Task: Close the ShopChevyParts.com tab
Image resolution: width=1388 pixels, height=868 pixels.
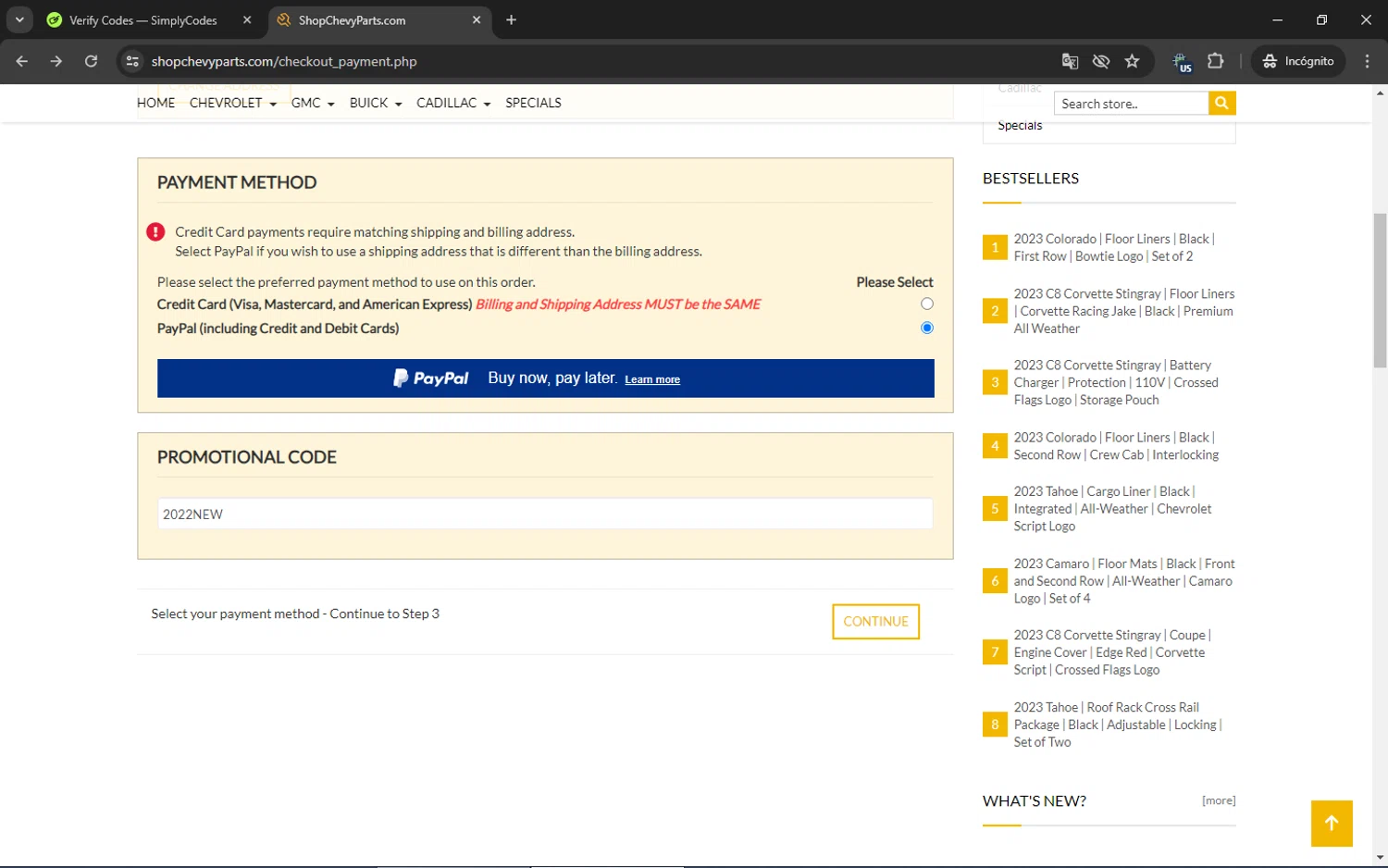Action: point(477,19)
